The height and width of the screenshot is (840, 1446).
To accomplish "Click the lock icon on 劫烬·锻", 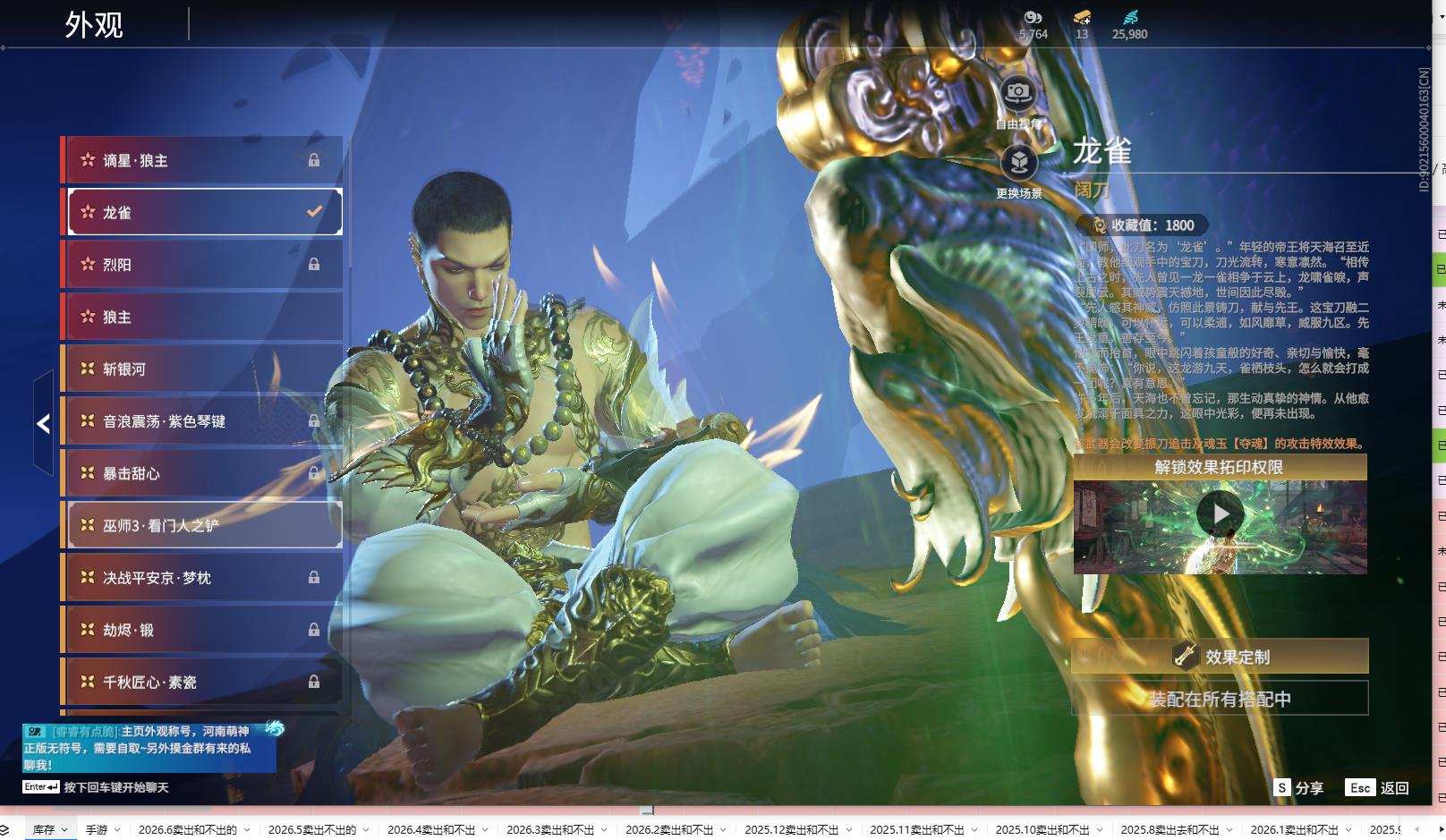I will pos(314,629).
